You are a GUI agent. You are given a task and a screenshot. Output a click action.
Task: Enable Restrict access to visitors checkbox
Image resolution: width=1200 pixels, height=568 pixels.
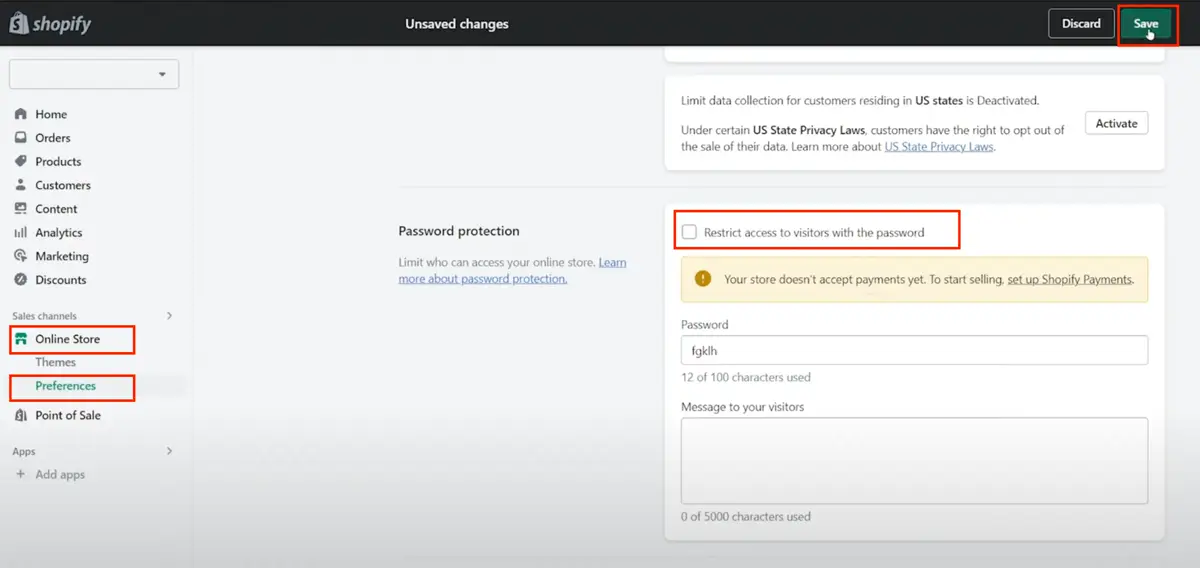coord(689,232)
